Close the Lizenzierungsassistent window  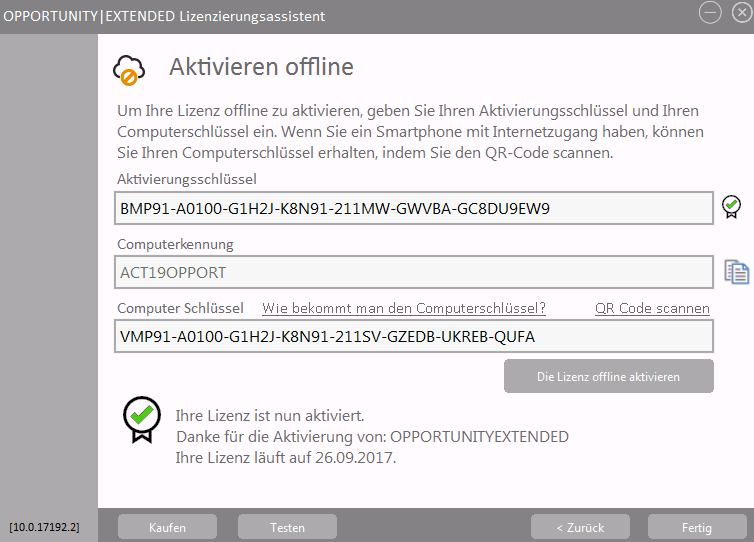pos(742,13)
